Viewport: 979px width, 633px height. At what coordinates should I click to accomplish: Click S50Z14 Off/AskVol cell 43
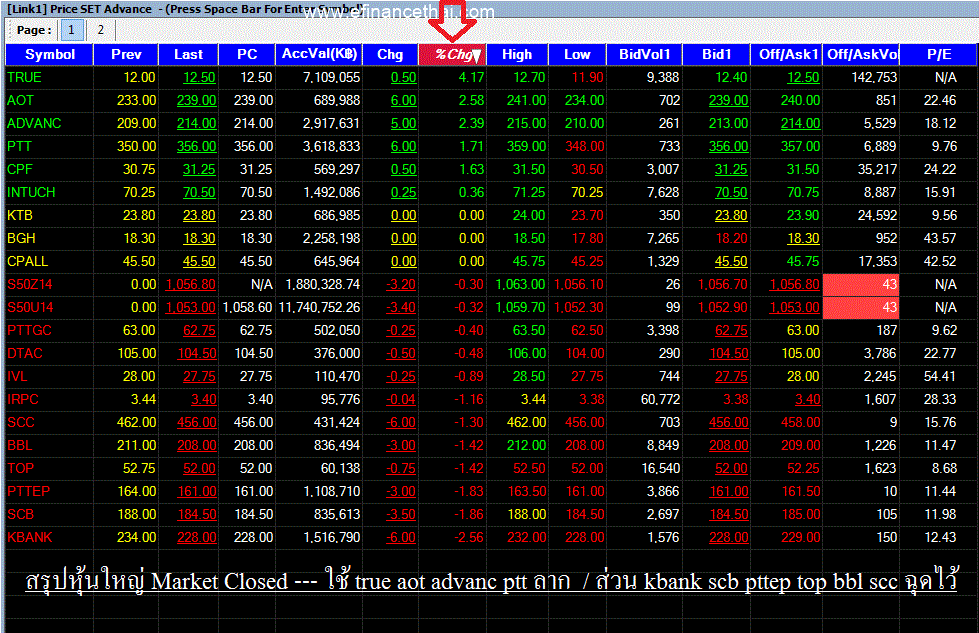click(x=861, y=285)
